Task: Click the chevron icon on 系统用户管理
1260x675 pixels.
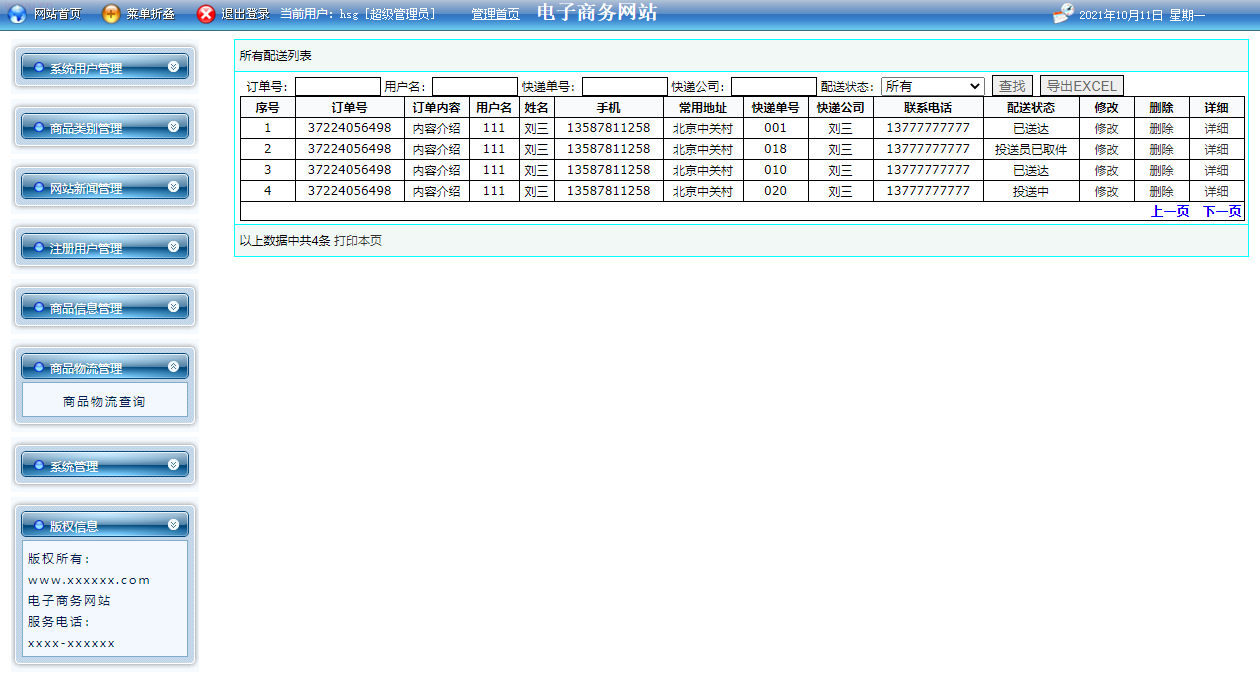Action: (x=174, y=67)
